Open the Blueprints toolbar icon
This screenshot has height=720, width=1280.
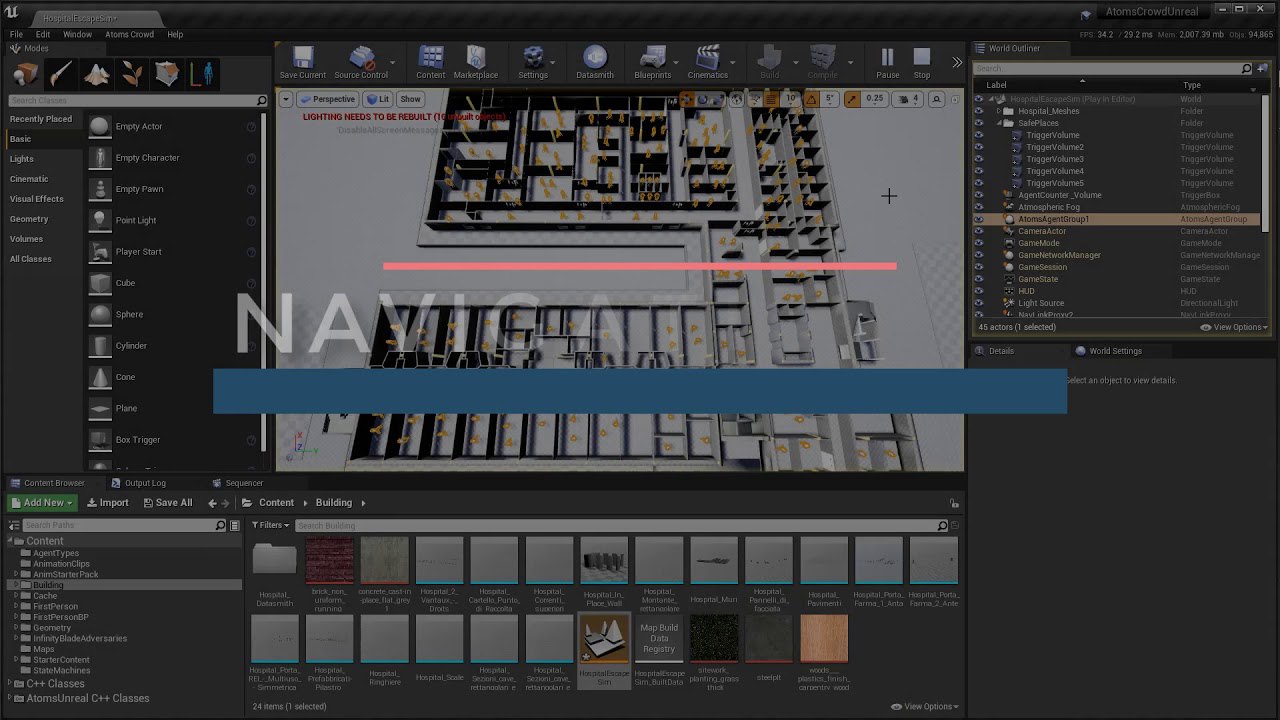point(653,62)
